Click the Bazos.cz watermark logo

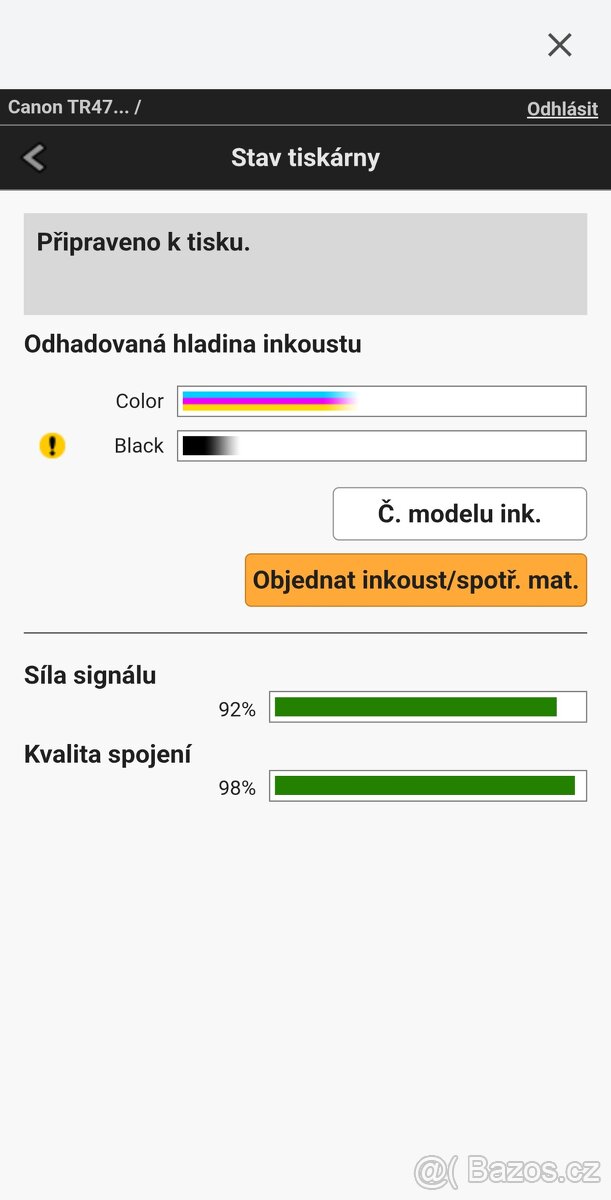pyautogui.click(x=508, y=1171)
